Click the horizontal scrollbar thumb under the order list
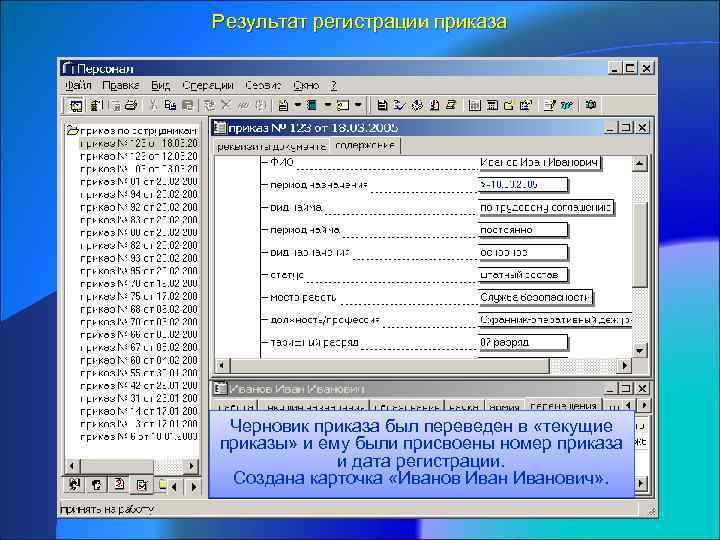 coord(116,466)
